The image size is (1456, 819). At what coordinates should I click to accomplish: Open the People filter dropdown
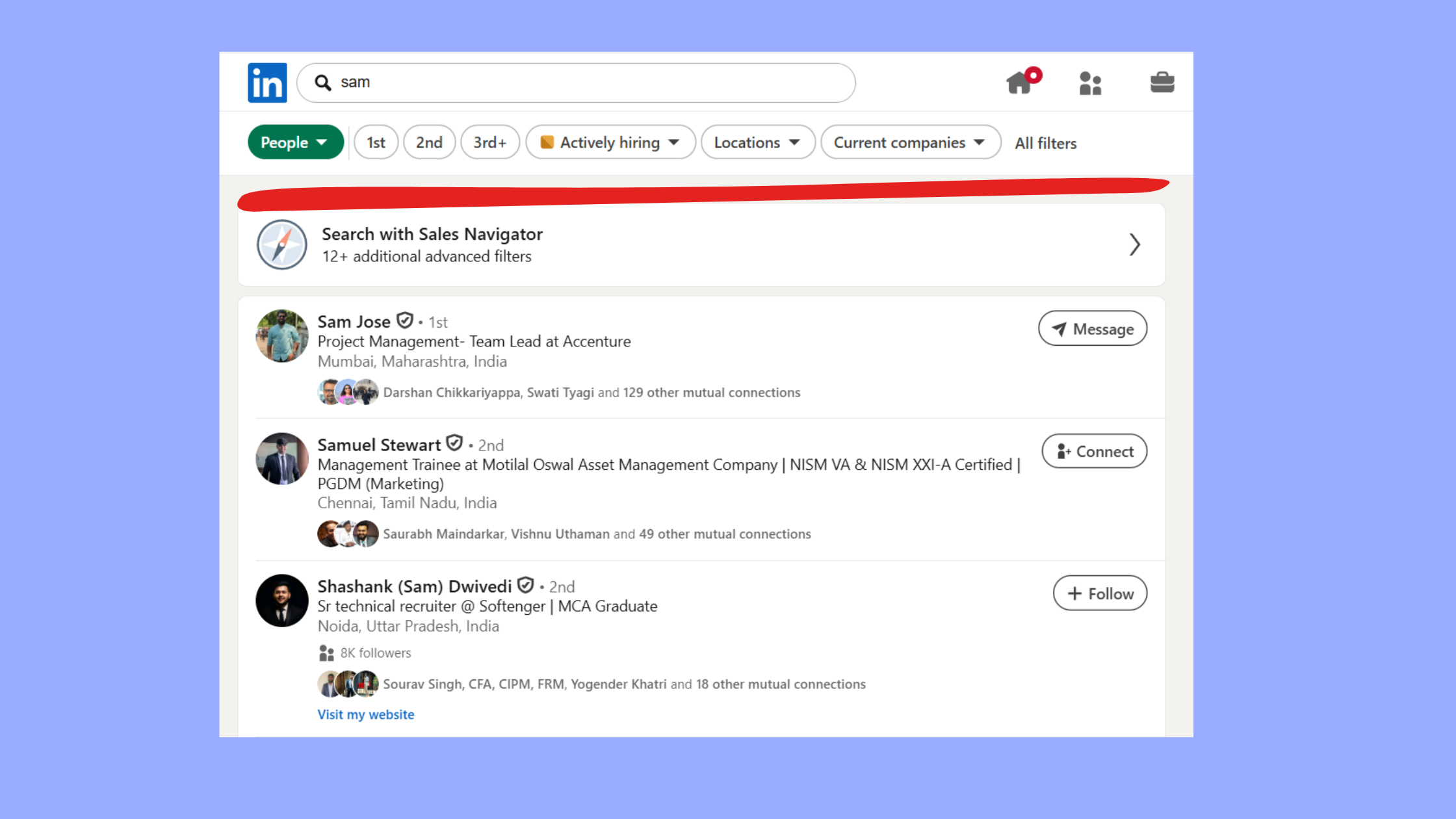[296, 142]
